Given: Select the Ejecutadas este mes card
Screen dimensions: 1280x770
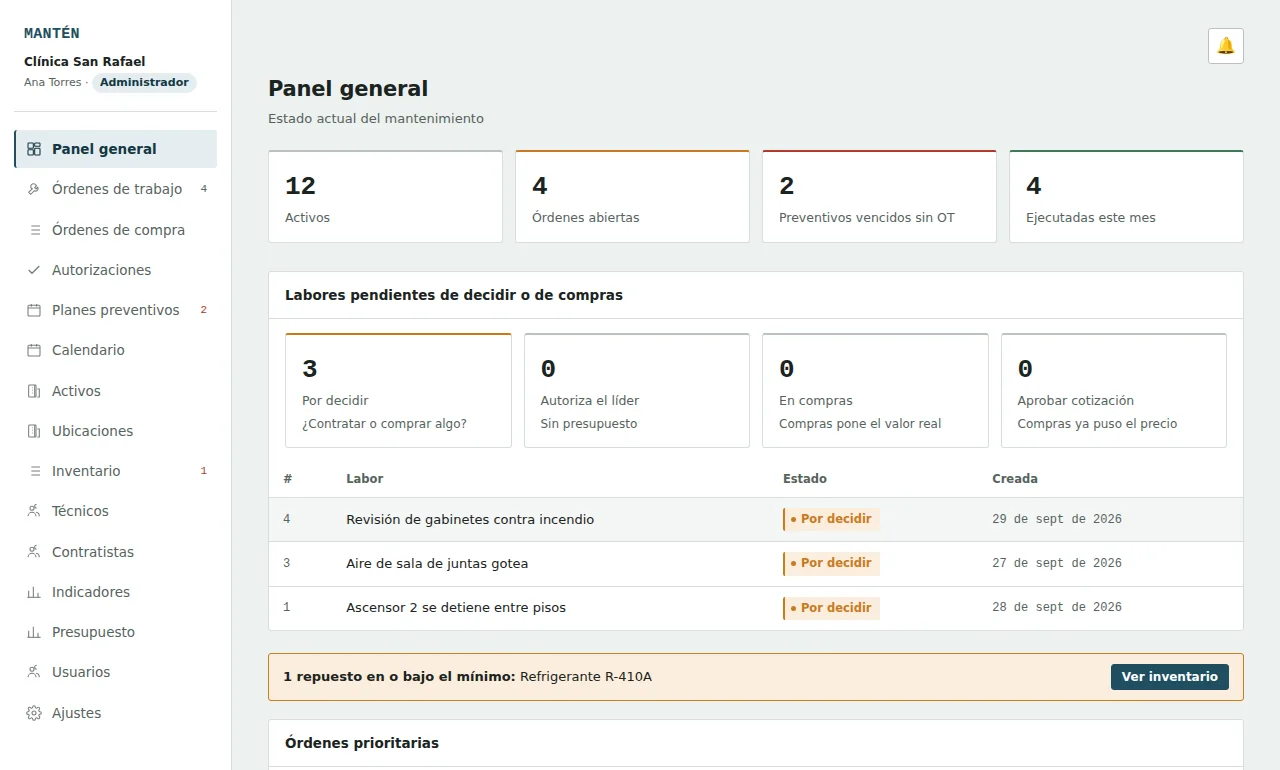Looking at the screenshot, I should click(1126, 196).
